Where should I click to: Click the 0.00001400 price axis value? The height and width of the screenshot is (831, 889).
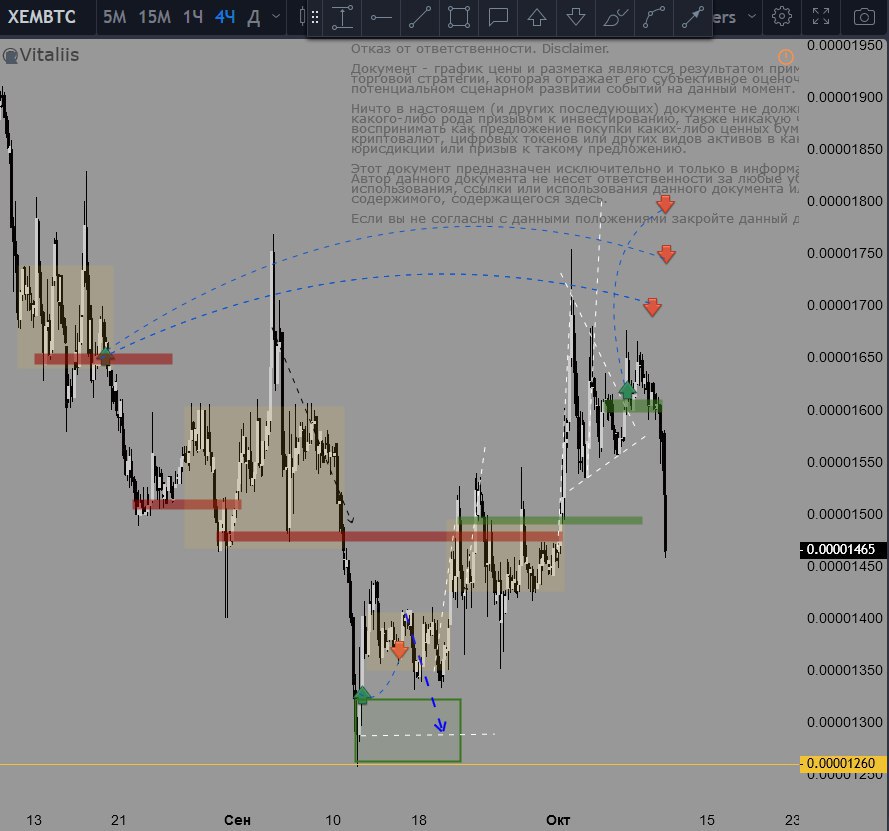845,618
